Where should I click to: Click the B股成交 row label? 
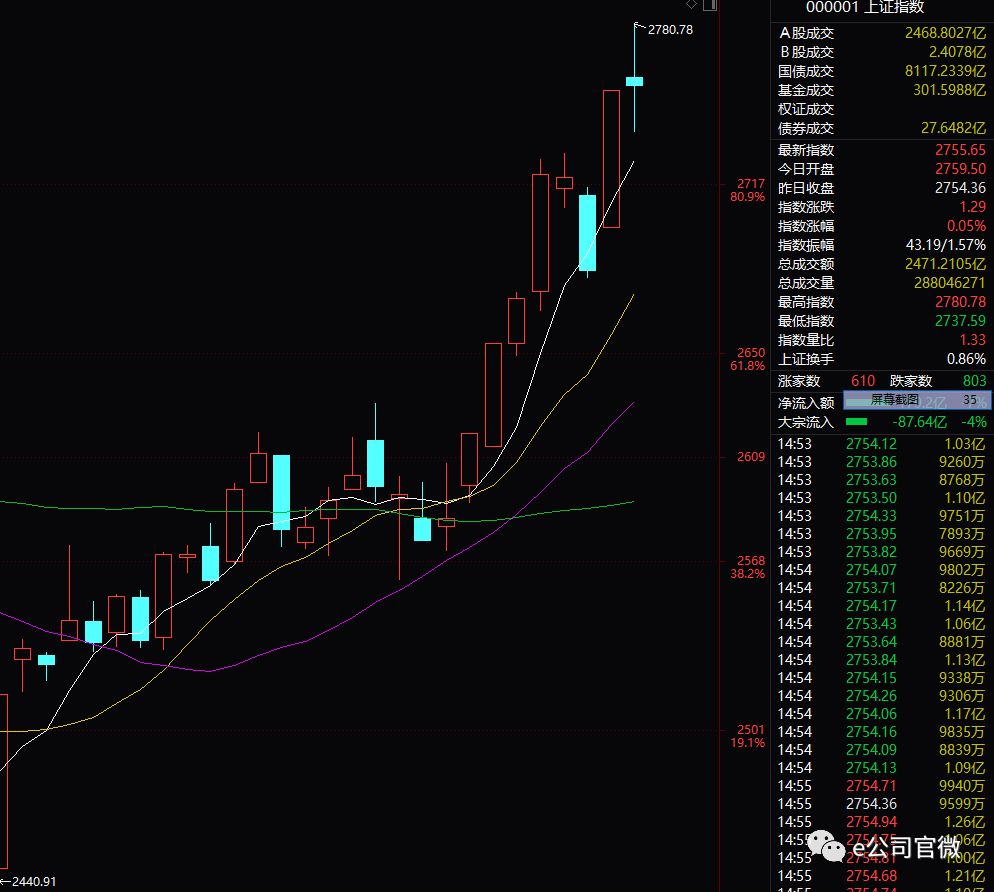(x=806, y=52)
